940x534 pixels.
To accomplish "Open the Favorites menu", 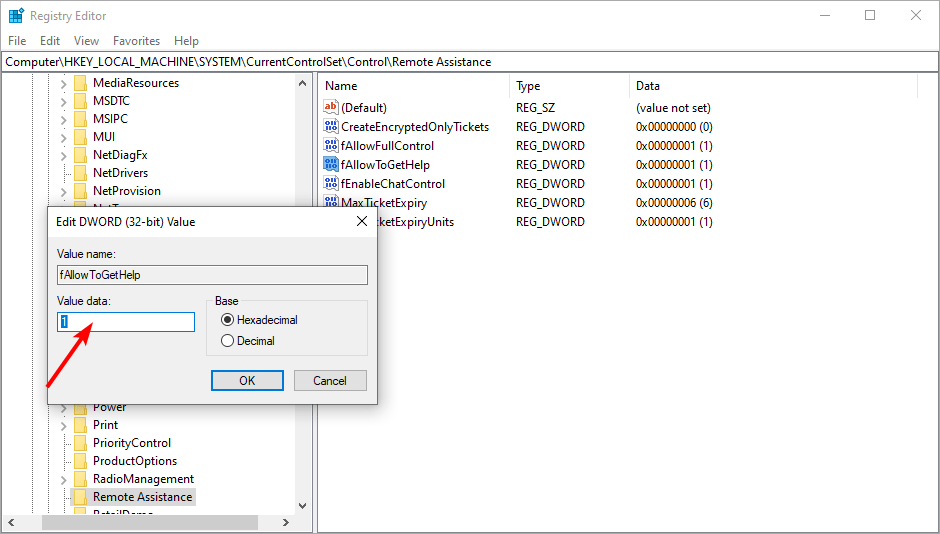I will coord(136,41).
